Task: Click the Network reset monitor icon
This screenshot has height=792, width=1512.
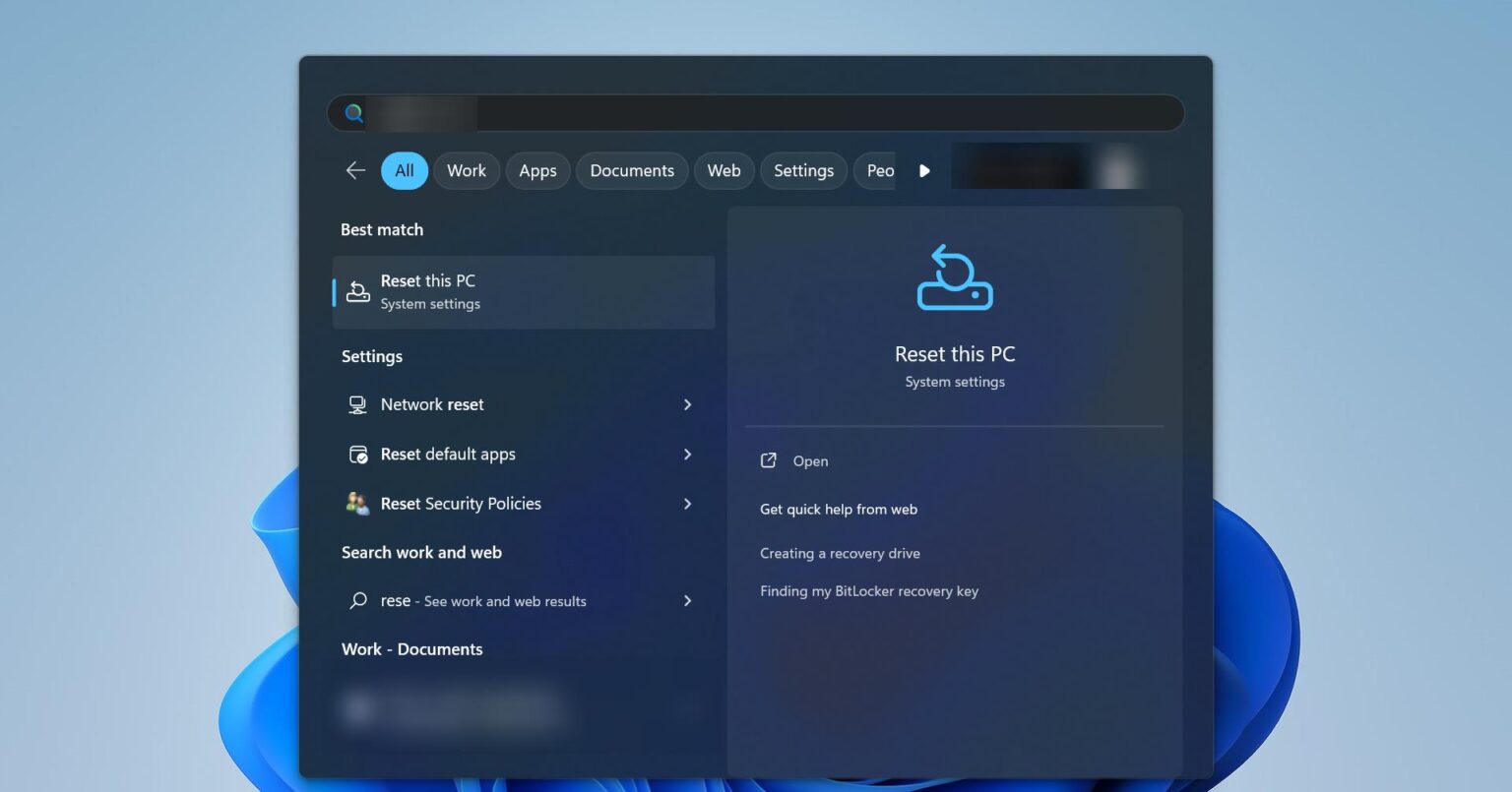Action: tap(358, 405)
